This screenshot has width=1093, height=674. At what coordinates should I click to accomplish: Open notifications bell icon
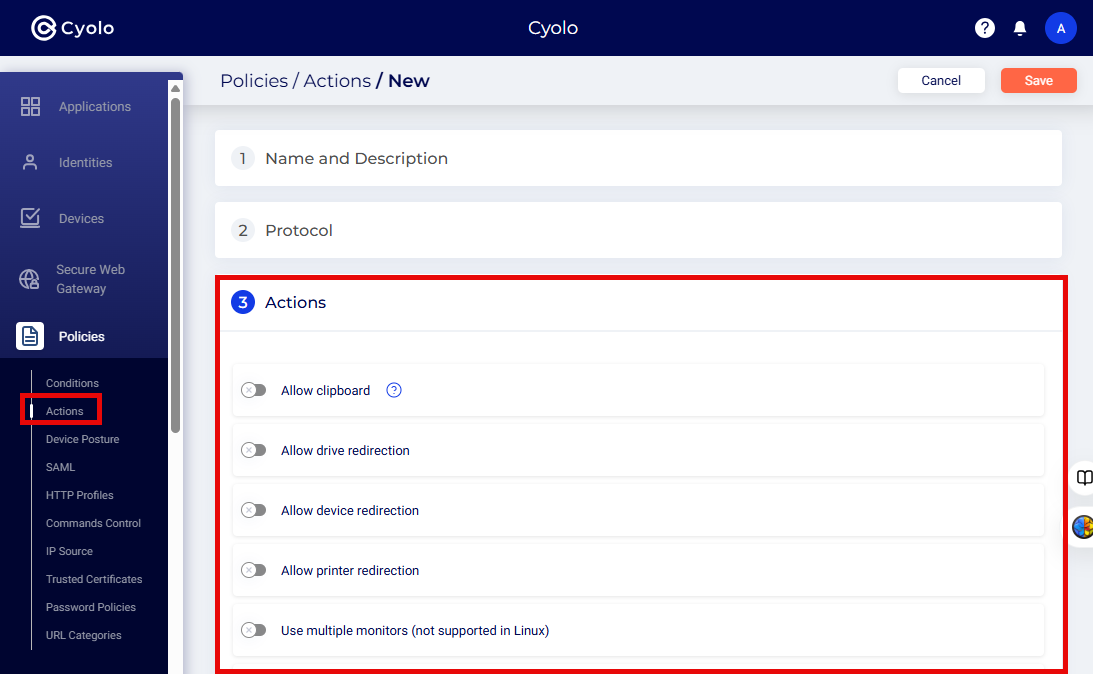click(x=1020, y=28)
